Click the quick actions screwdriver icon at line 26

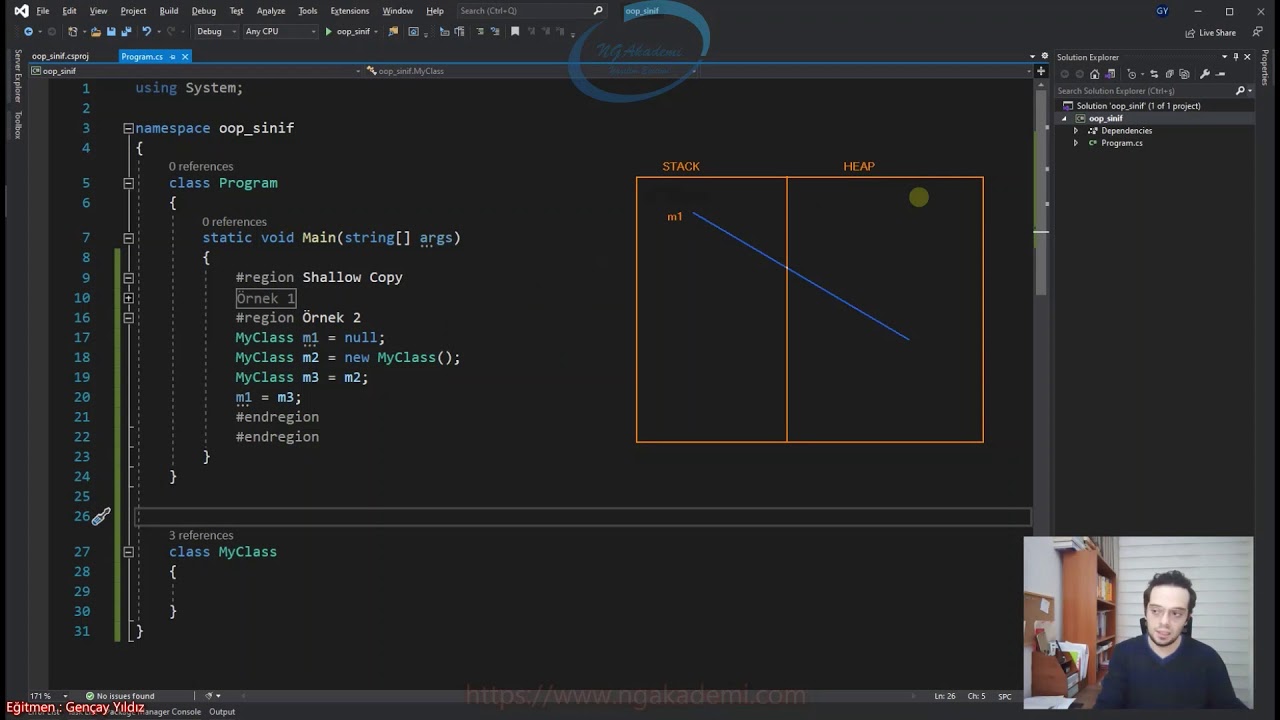101,516
